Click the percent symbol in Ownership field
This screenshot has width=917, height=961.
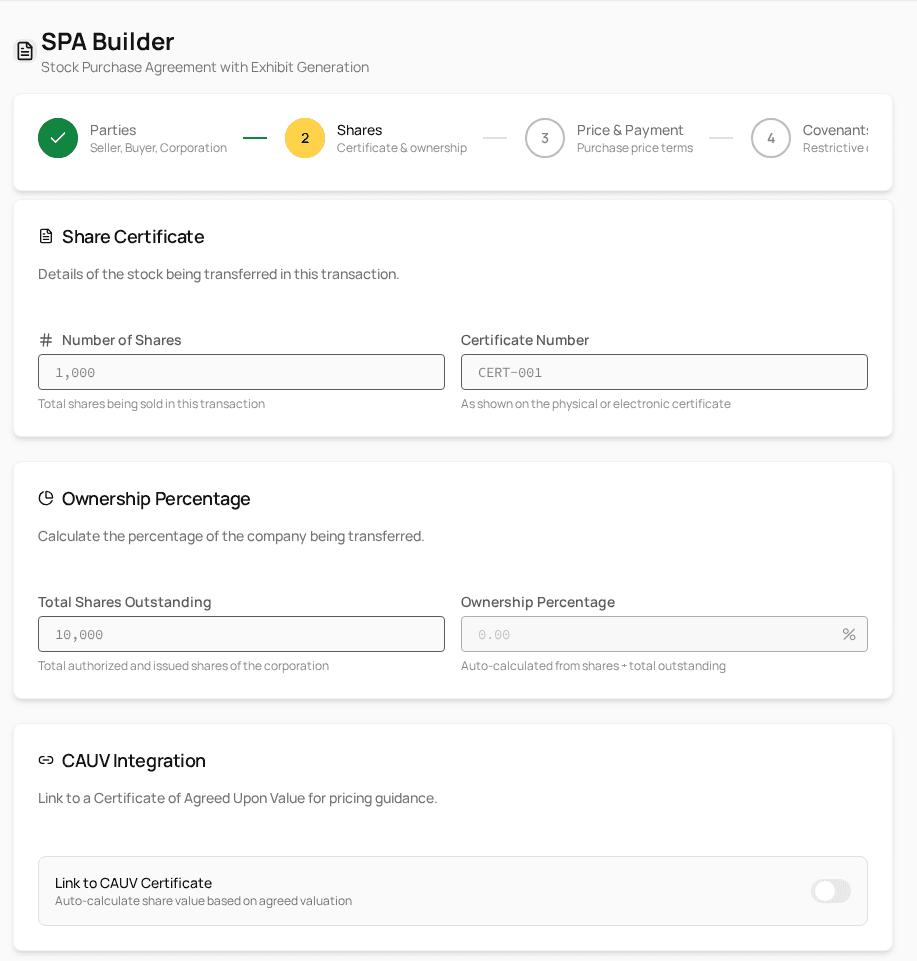(x=849, y=634)
